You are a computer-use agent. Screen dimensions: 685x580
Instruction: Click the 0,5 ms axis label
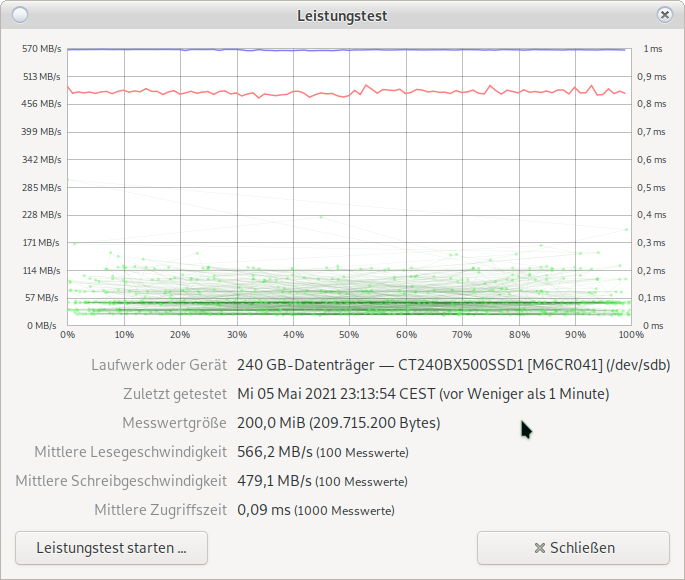(x=651, y=187)
